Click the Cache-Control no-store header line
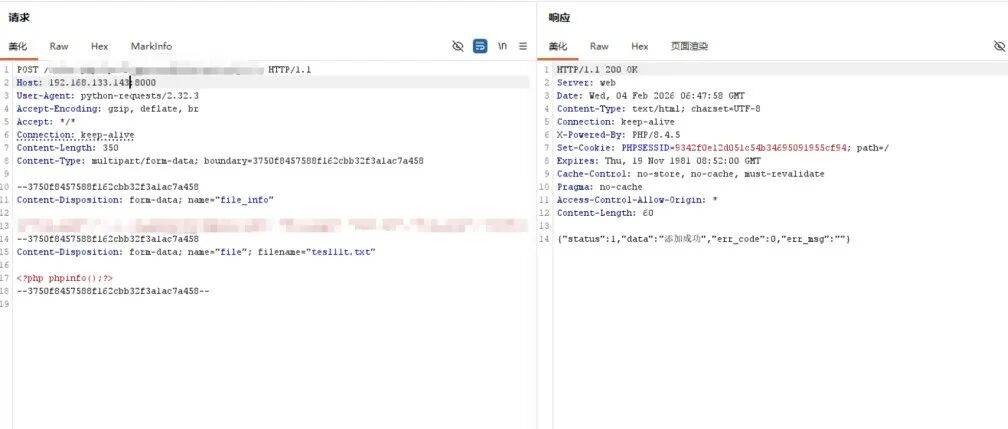This screenshot has width=1008, height=429. (x=690, y=174)
